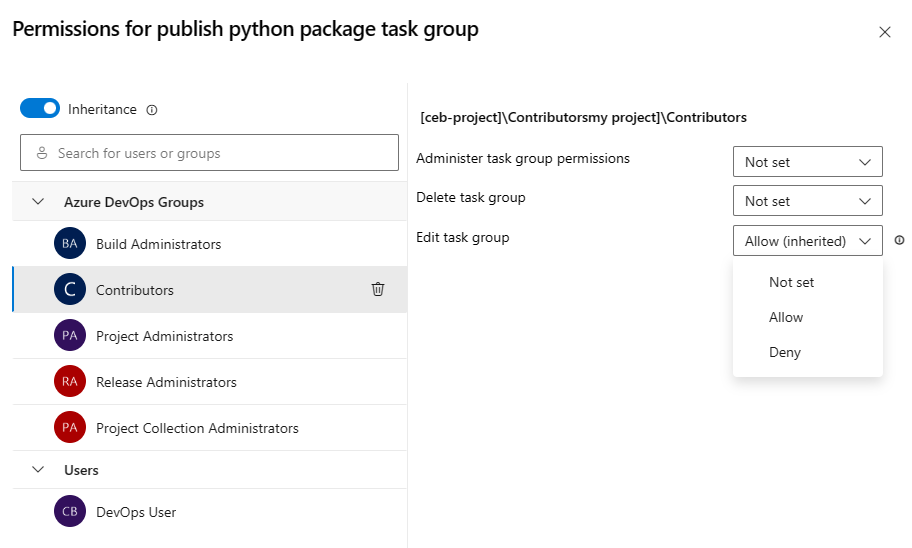Select the Project Administrators group
Screen dimensions: 912x548
pos(209,336)
